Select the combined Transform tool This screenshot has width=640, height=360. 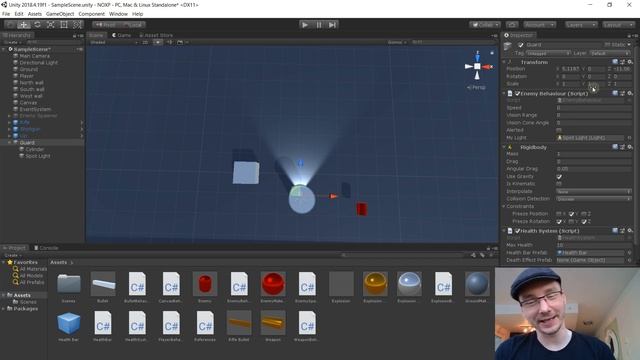point(77,24)
